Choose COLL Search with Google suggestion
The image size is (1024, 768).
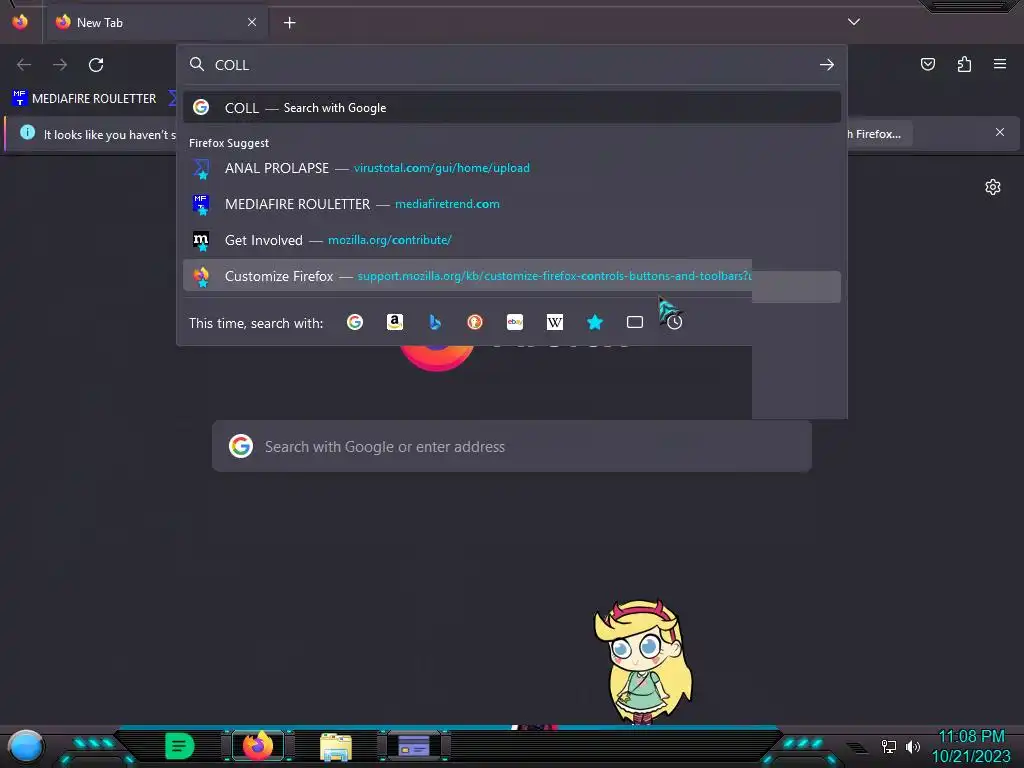(x=512, y=108)
